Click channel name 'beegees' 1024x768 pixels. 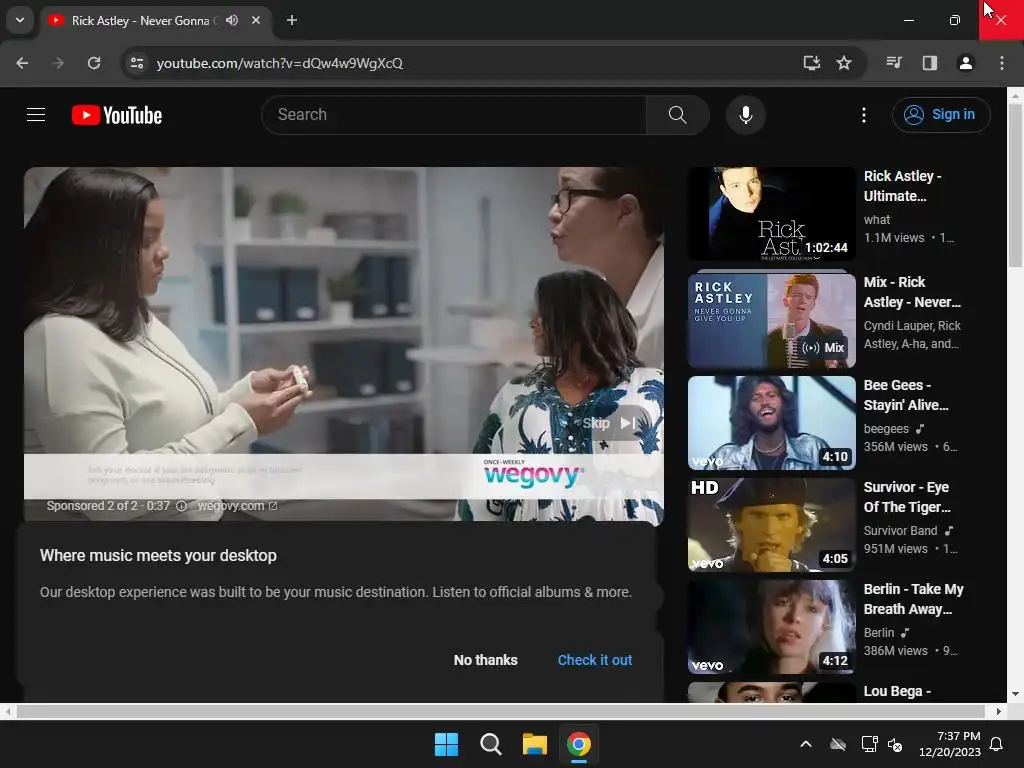886,429
